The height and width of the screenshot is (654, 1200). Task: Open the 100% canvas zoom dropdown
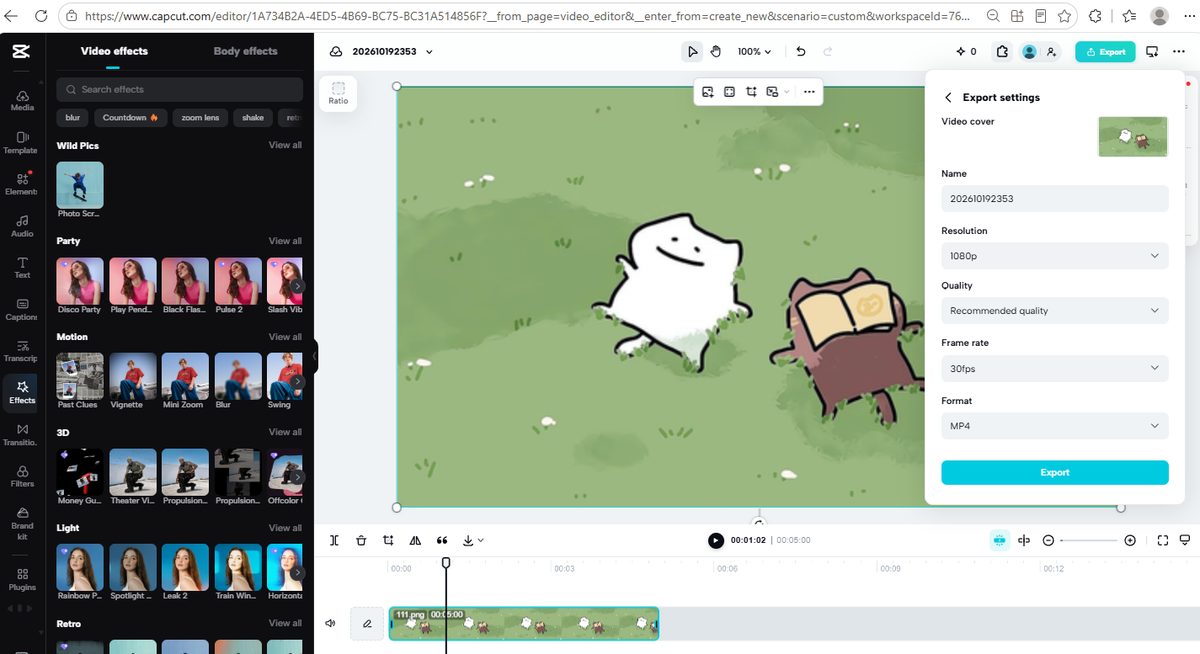755,51
